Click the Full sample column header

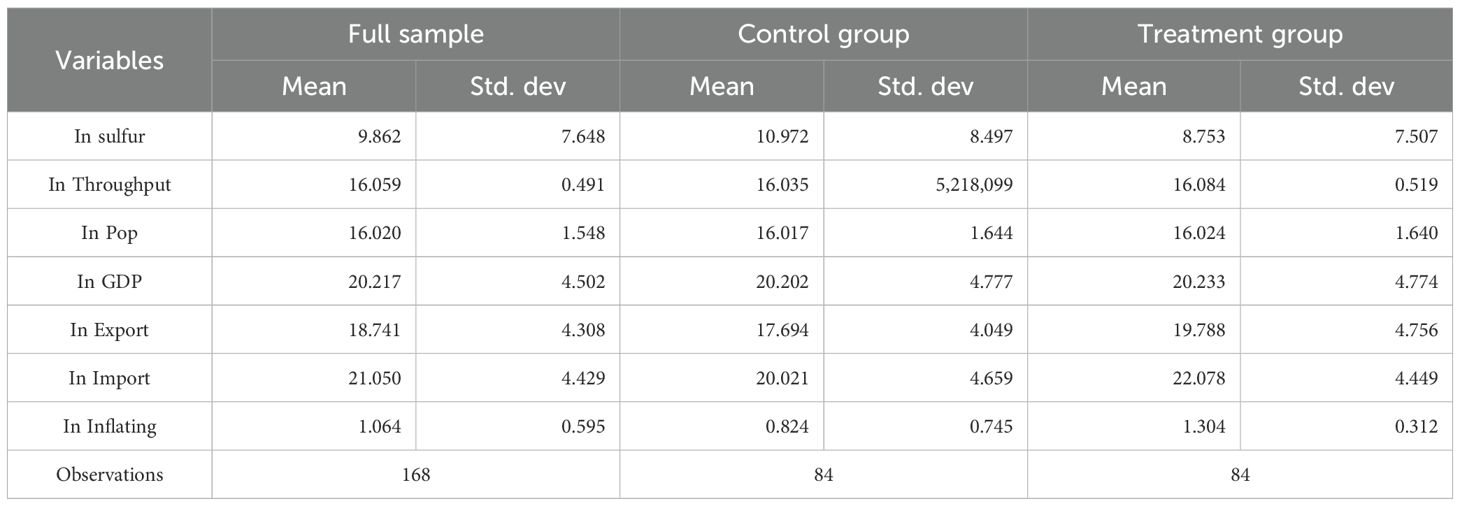(x=415, y=34)
